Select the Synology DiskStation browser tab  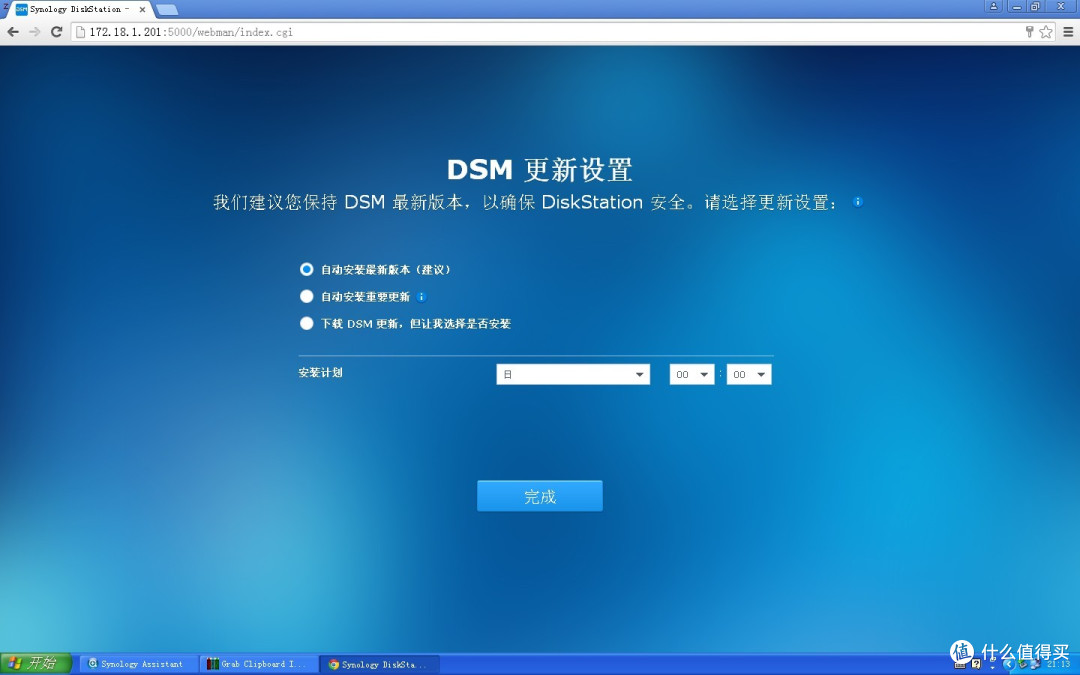tap(79, 10)
